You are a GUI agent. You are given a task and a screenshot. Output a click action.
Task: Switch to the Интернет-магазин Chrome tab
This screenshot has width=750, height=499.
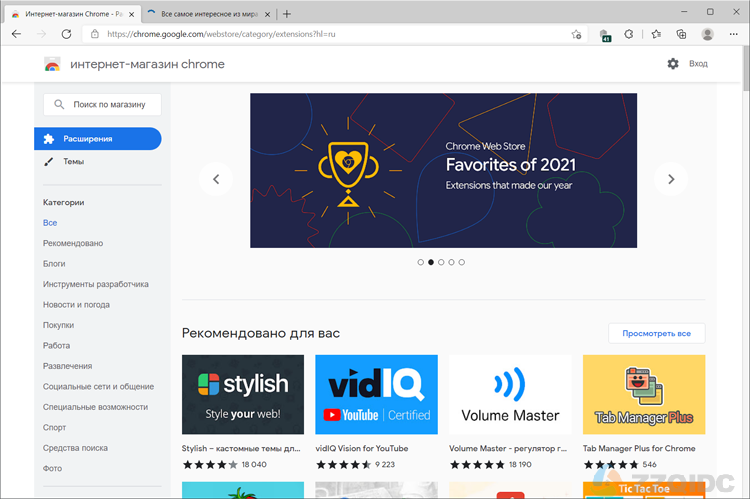(73, 14)
